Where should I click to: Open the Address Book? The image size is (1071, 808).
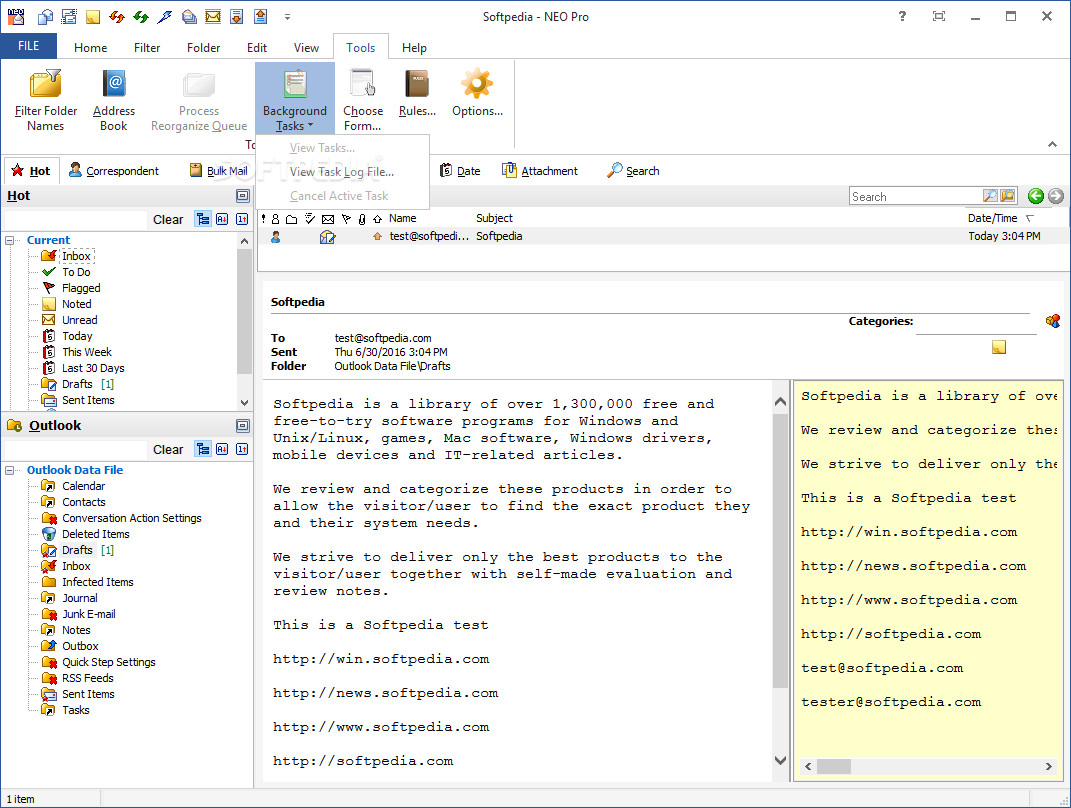point(113,100)
